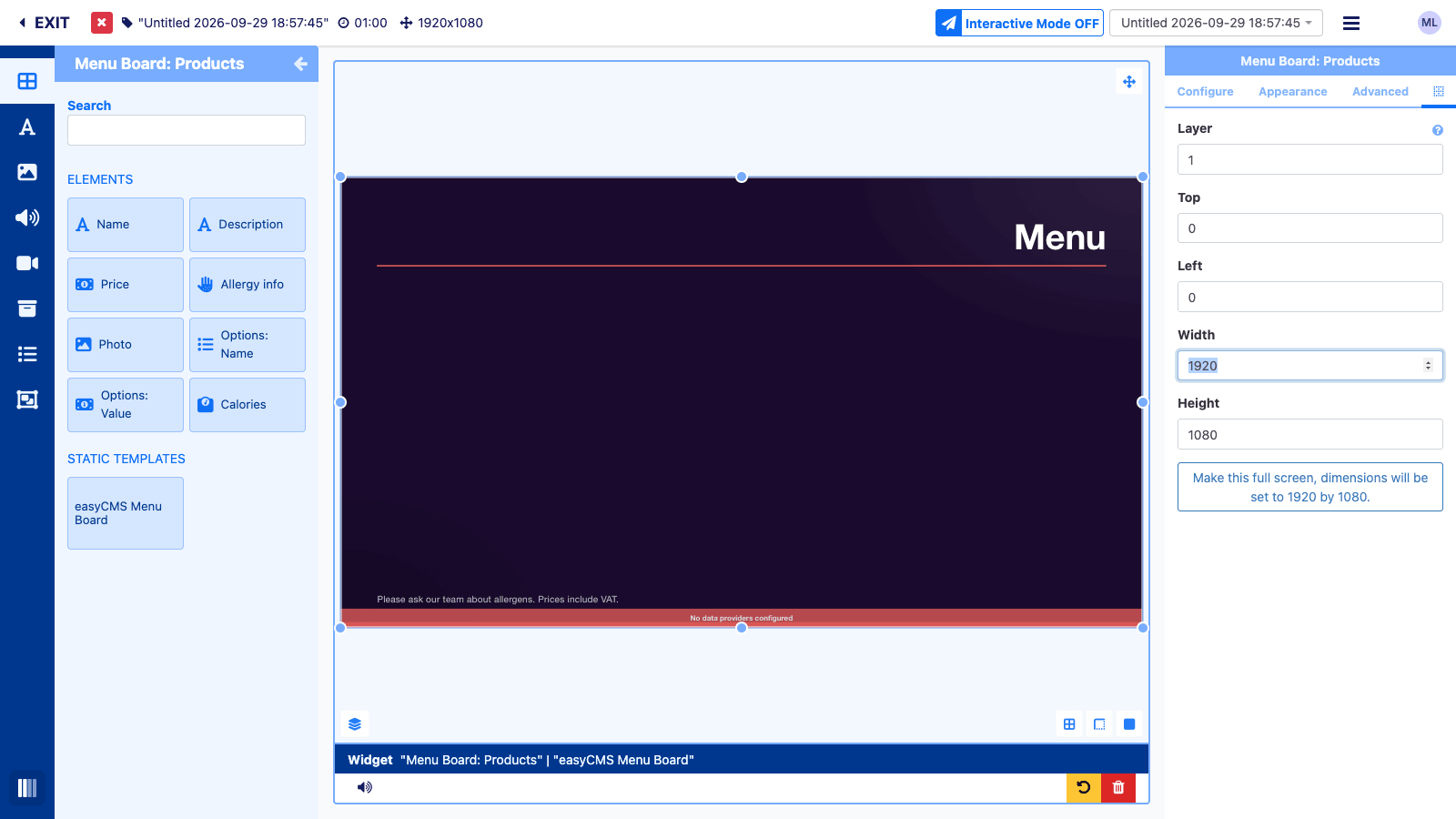Select the Price element
Viewport: 1456px width, 819px height.
pos(126,285)
